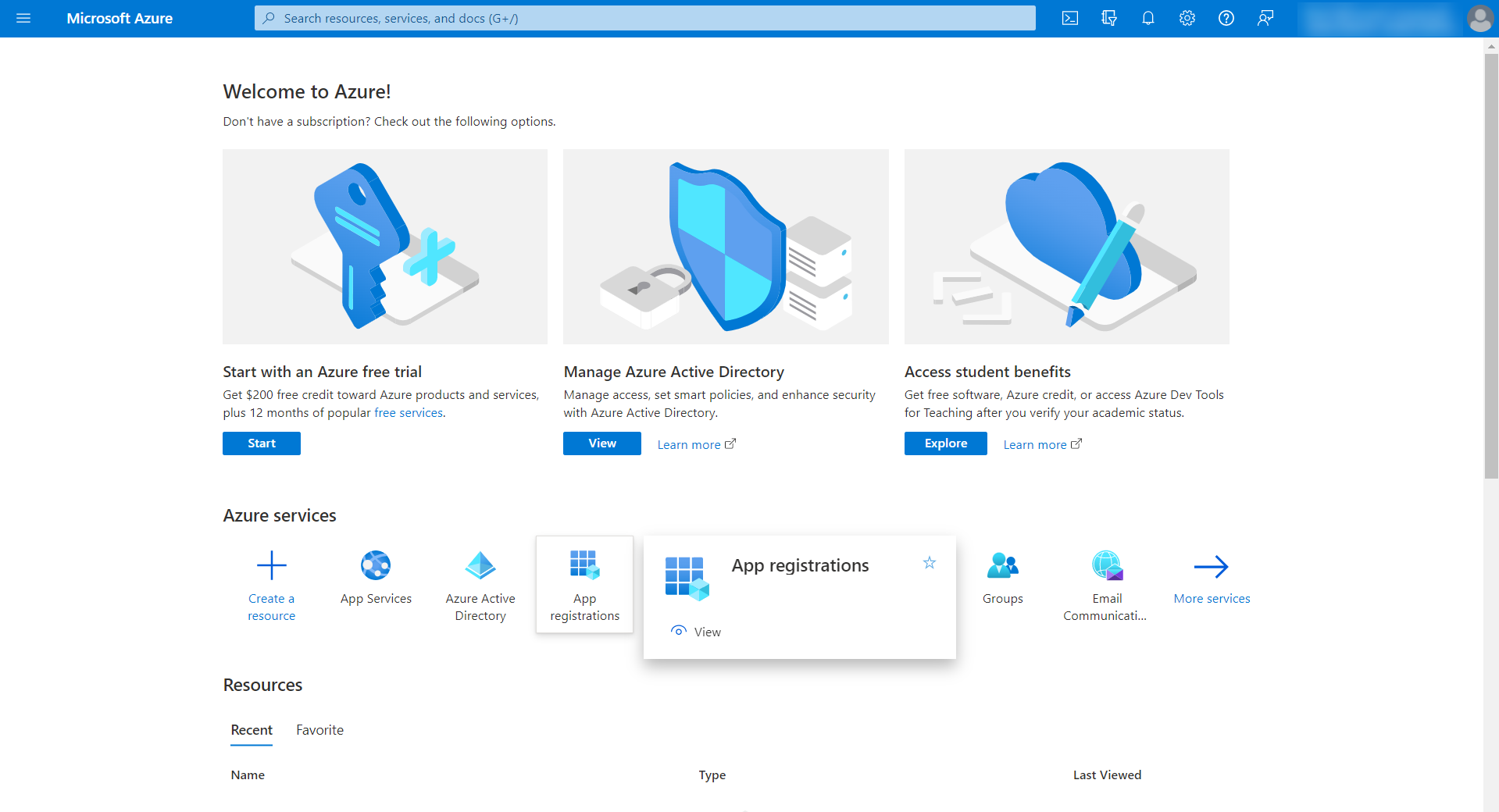Open Azure Active Directory service
The height and width of the screenshot is (812, 1499).
click(480, 565)
